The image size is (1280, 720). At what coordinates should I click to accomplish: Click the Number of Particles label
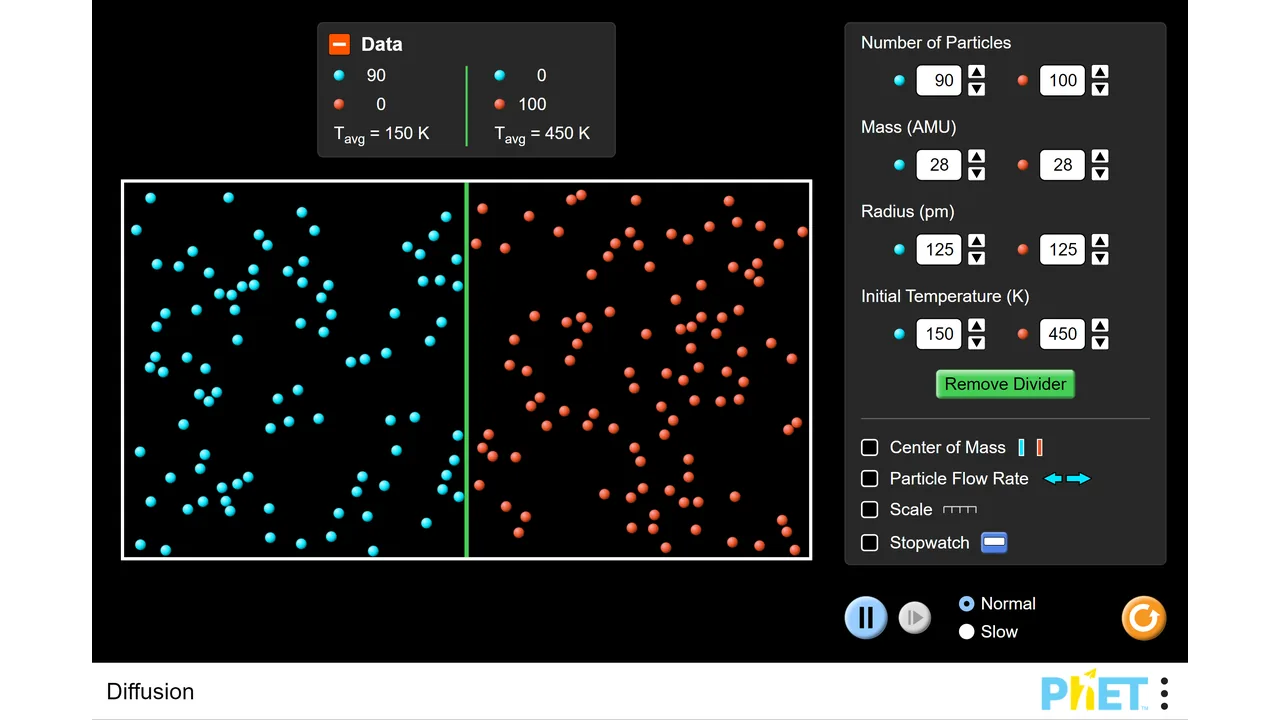[x=936, y=42]
